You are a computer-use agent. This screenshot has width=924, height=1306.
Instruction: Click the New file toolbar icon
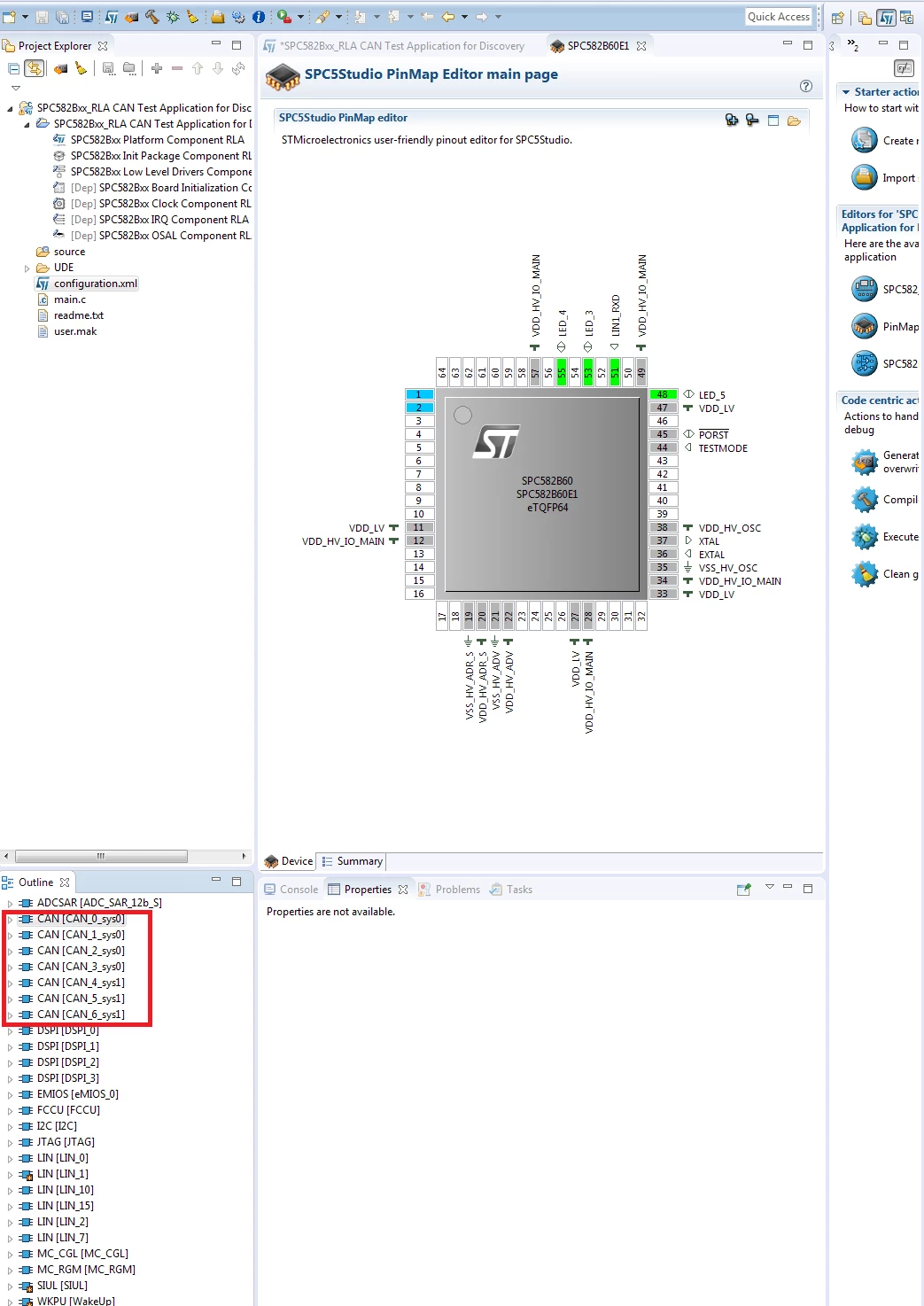(9, 17)
